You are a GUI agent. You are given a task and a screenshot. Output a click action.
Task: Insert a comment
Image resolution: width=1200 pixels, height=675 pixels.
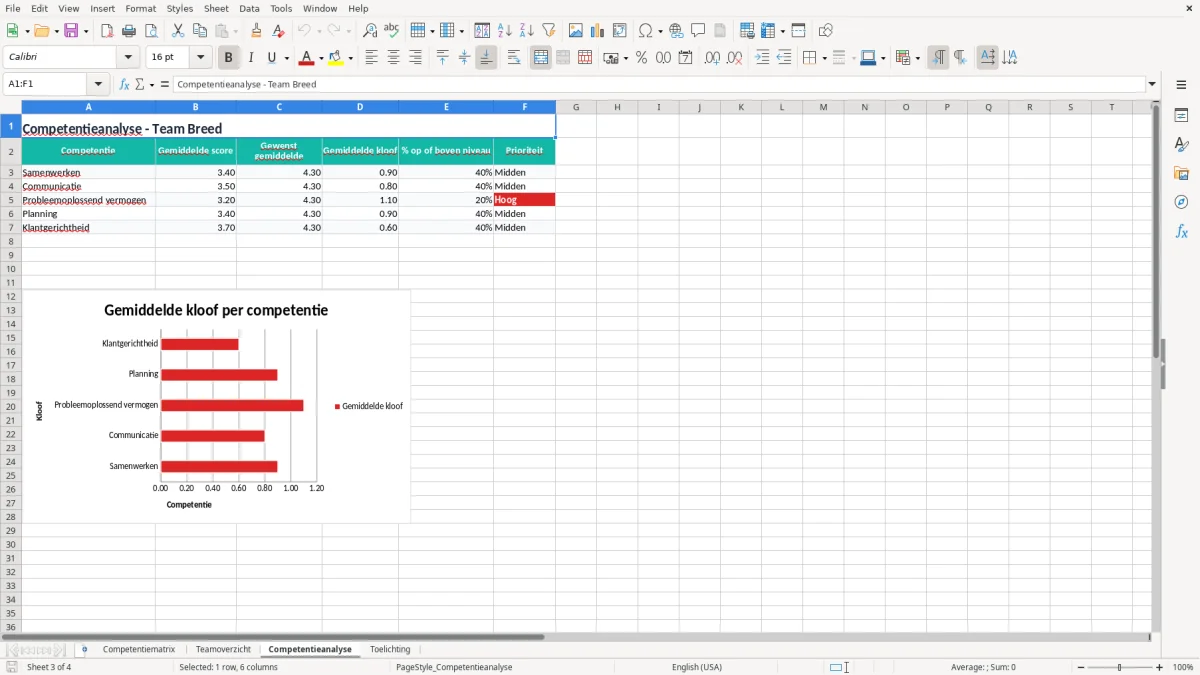(698, 31)
